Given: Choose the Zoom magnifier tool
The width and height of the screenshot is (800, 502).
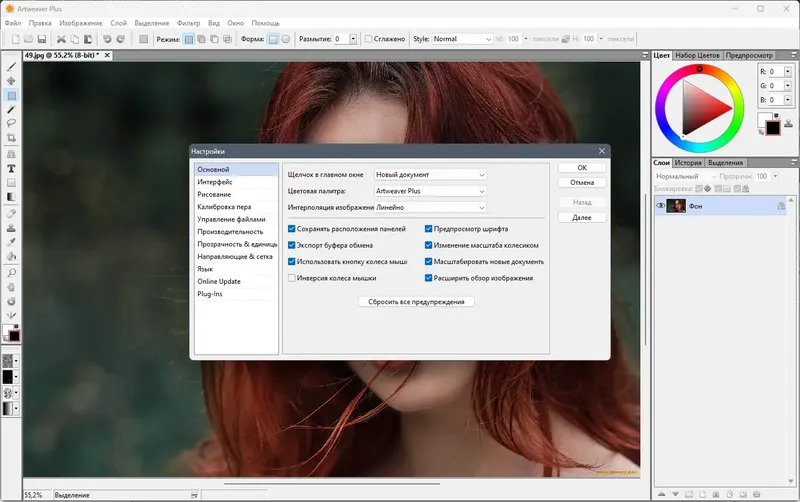Looking at the screenshot, I should [11, 272].
